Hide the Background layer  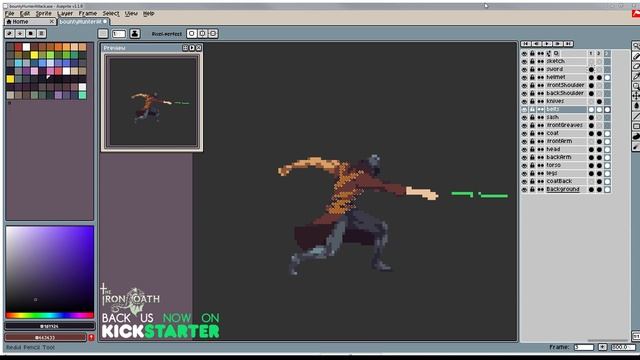coord(524,189)
